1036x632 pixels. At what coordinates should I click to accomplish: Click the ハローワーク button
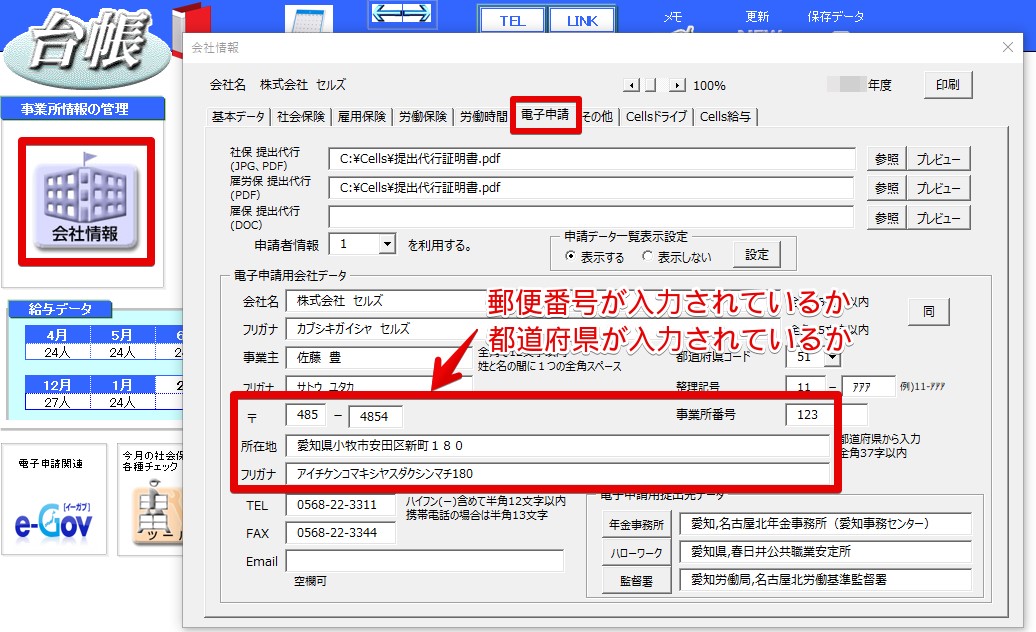click(636, 553)
